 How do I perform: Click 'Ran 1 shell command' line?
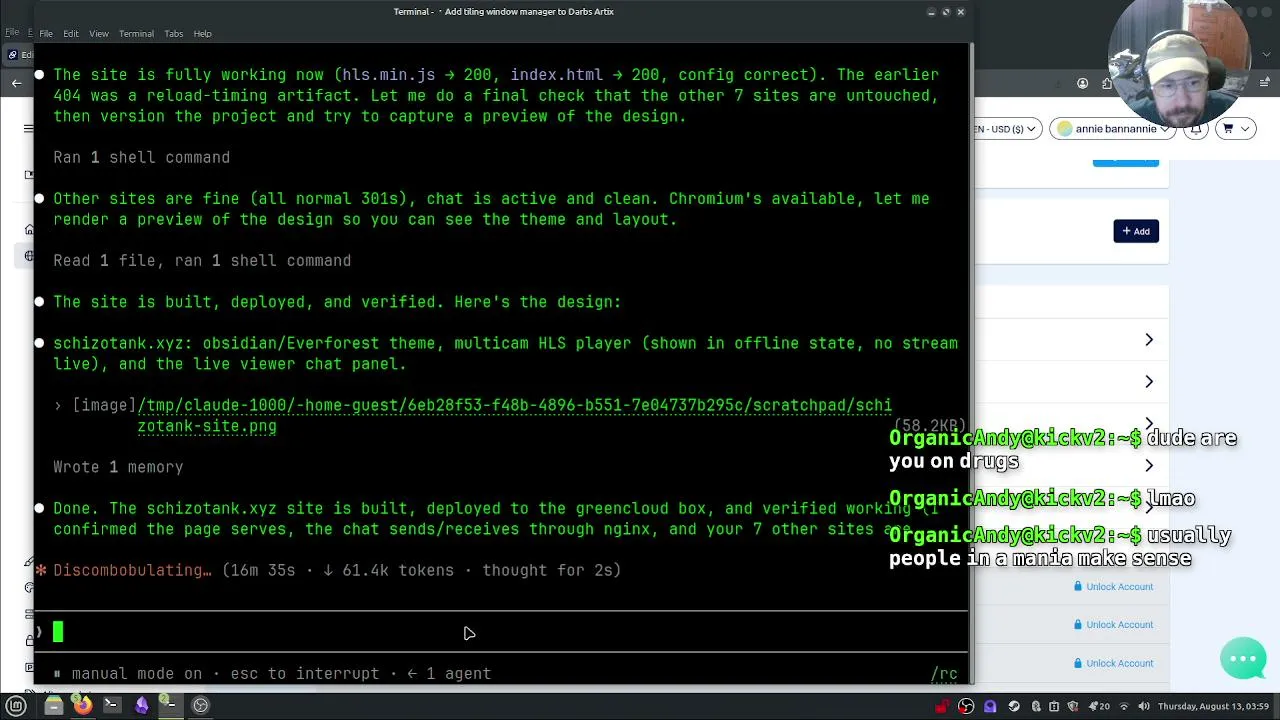[x=142, y=157]
